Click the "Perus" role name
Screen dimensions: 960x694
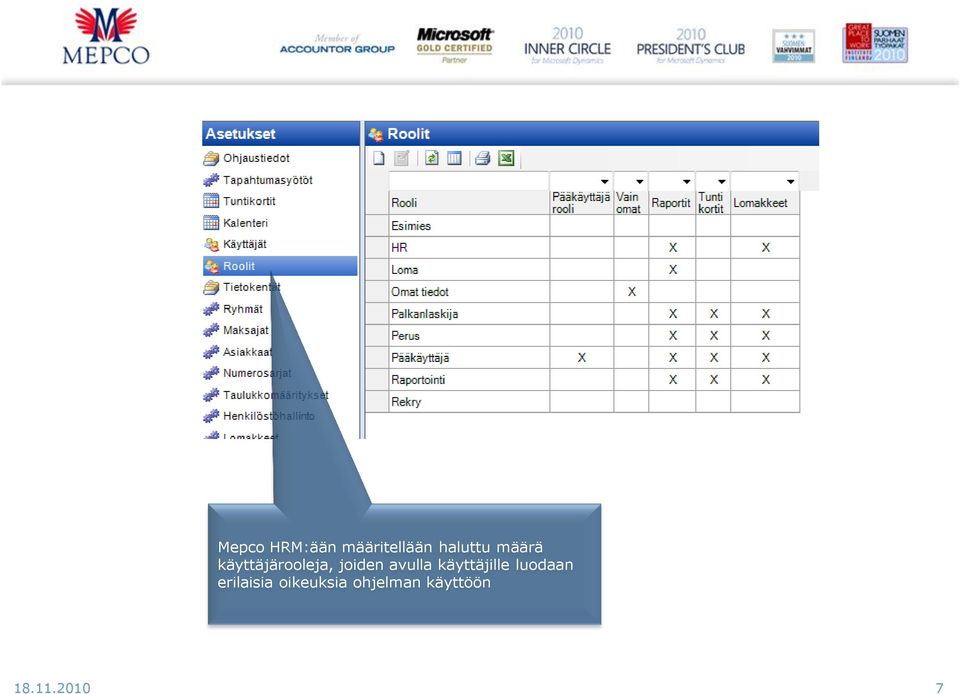(x=405, y=336)
